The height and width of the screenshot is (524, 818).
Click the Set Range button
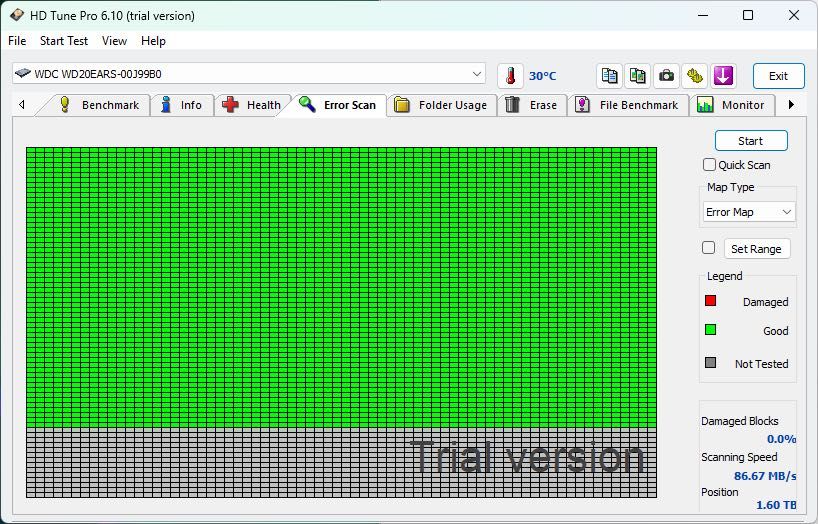756,249
